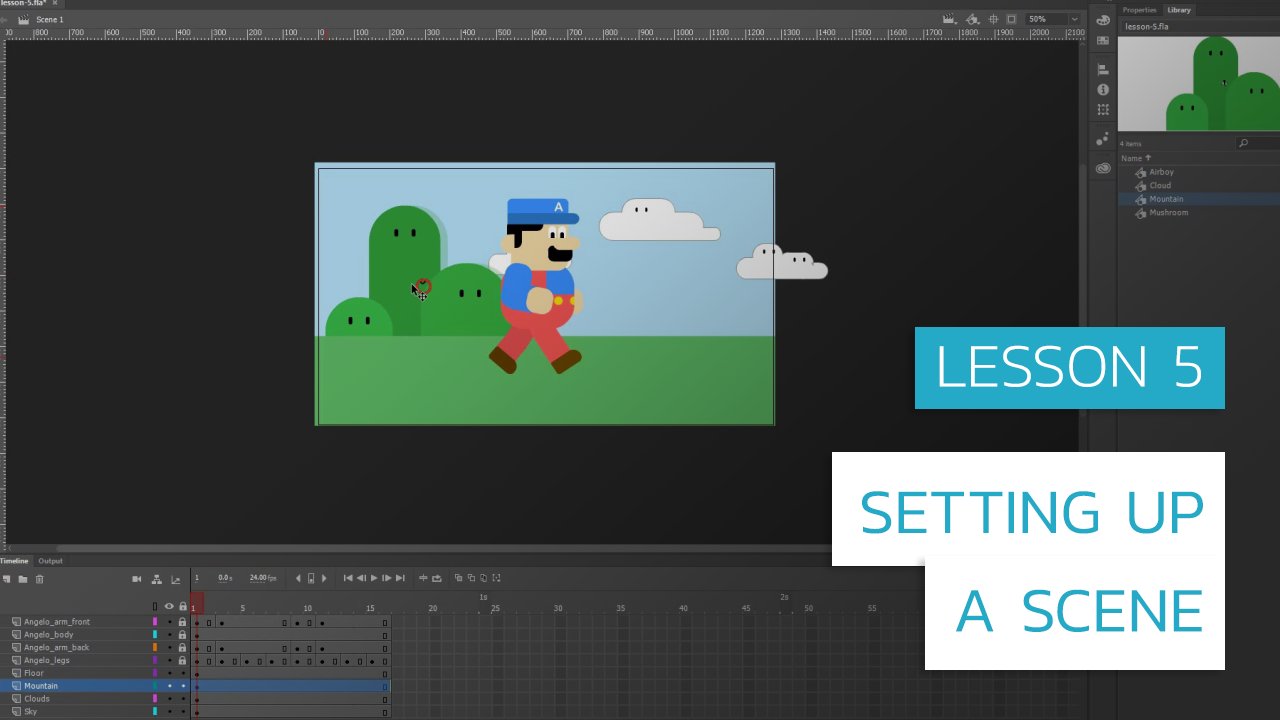Click the New Layer icon in Timeline

(7, 579)
